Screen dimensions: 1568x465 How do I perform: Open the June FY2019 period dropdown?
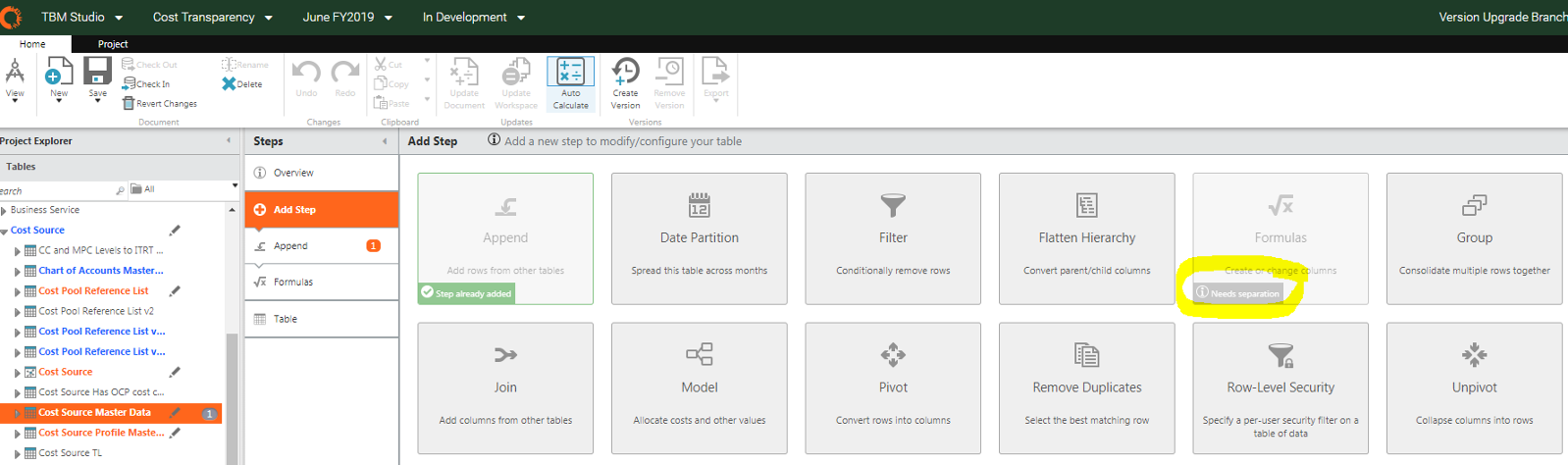coord(346,17)
